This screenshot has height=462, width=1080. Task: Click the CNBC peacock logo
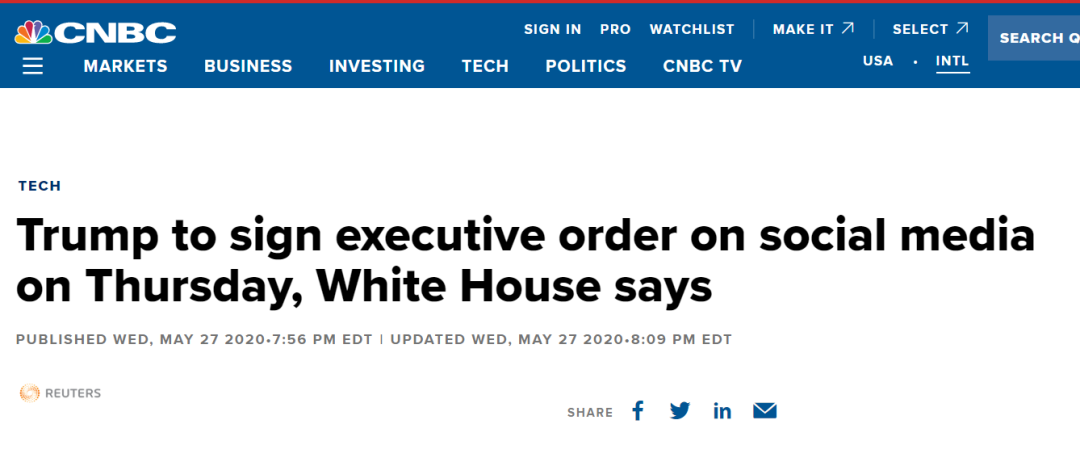(x=95, y=32)
